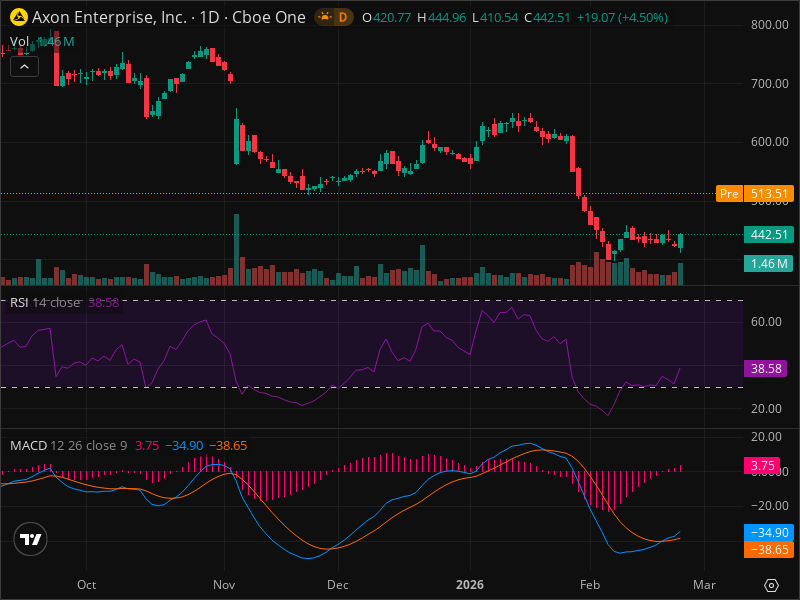Click the 1.46 M volume axis label
Viewport: 800px width, 600px height.
coord(769,264)
